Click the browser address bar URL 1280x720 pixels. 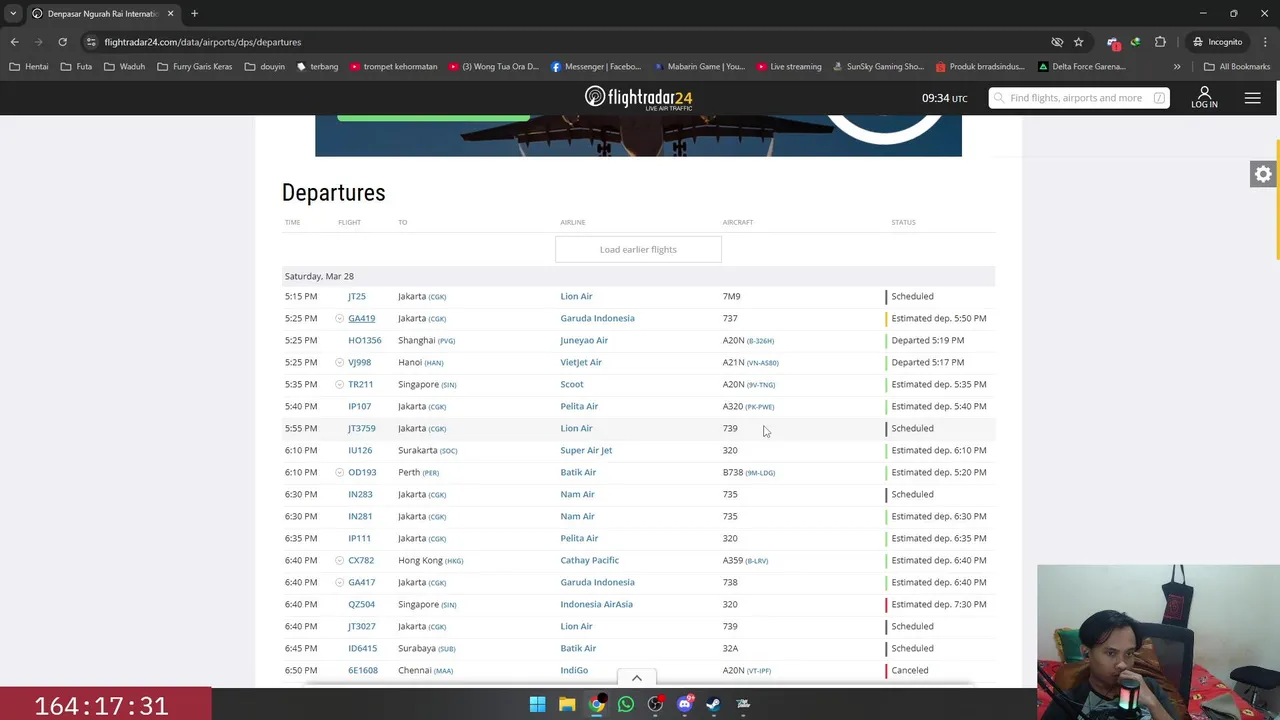pyautogui.click(x=202, y=42)
